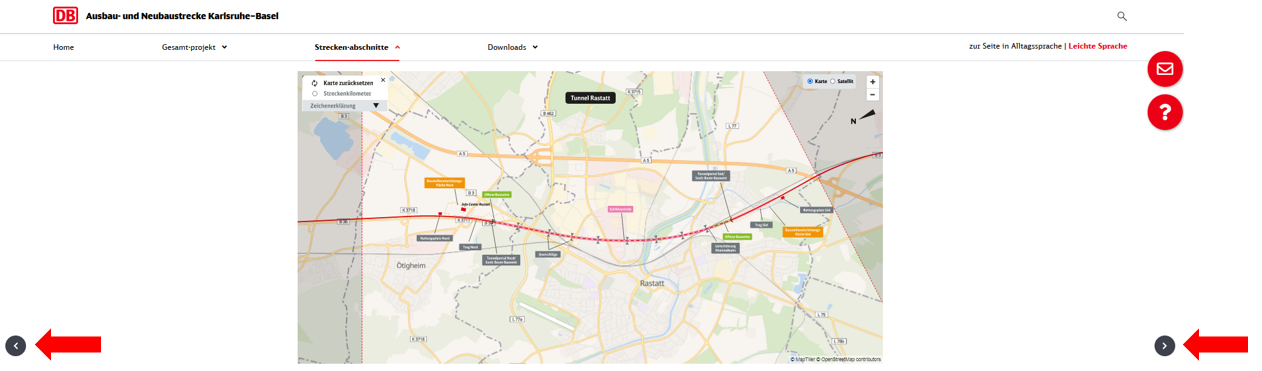Open the Downloads dropdown
Screen dimensions: 1262x371
(513, 47)
